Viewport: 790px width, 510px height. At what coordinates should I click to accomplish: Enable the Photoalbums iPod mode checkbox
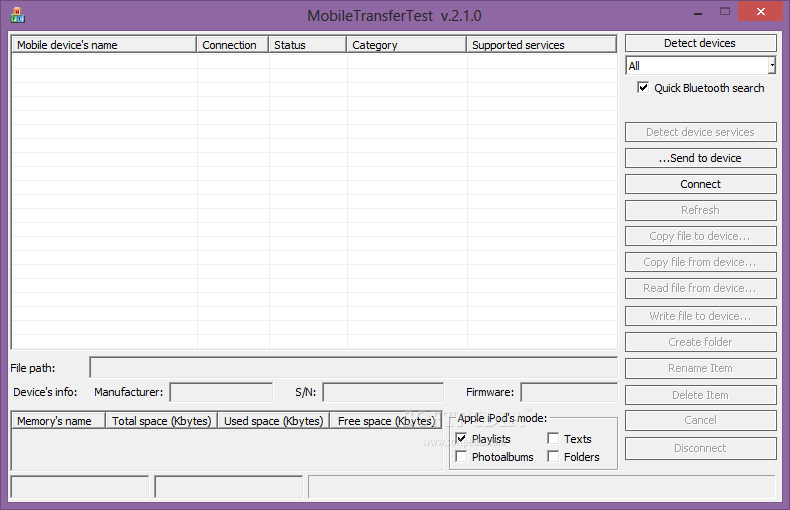click(x=460, y=457)
